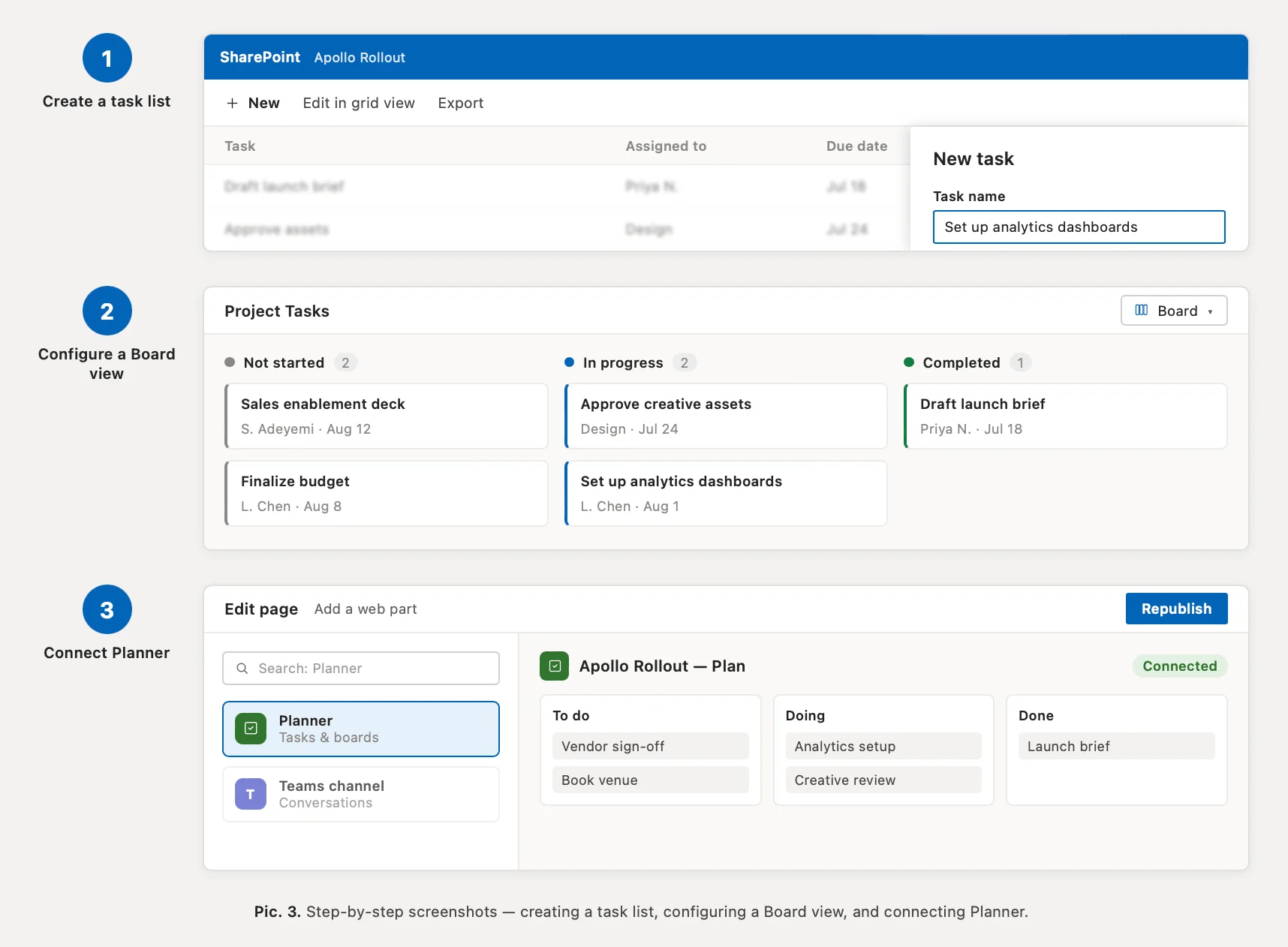This screenshot has width=1288, height=947.
Task: Click the blue In progress status dot
Action: [x=569, y=362]
